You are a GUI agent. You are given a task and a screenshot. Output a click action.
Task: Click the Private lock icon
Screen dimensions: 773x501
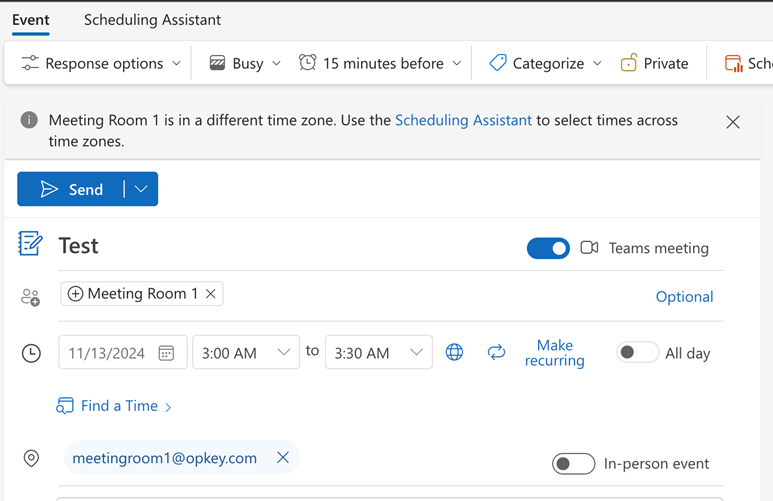click(x=629, y=63)
